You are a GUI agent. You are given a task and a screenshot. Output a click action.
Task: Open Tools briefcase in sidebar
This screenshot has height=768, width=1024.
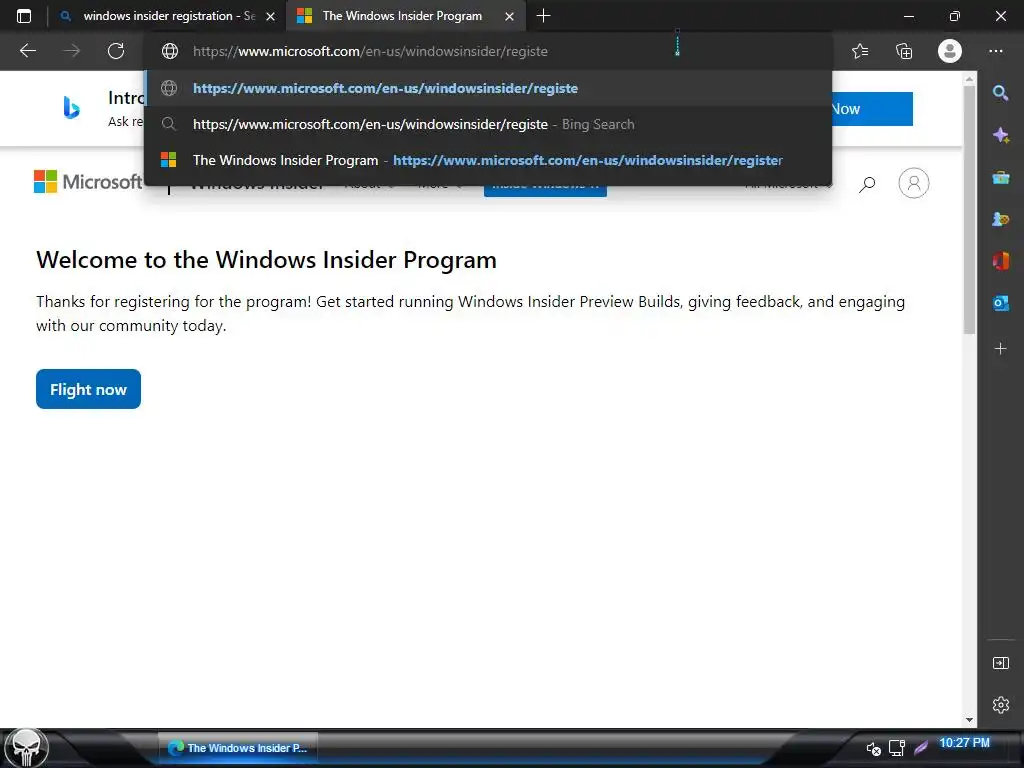click(x=1000, y=177)
